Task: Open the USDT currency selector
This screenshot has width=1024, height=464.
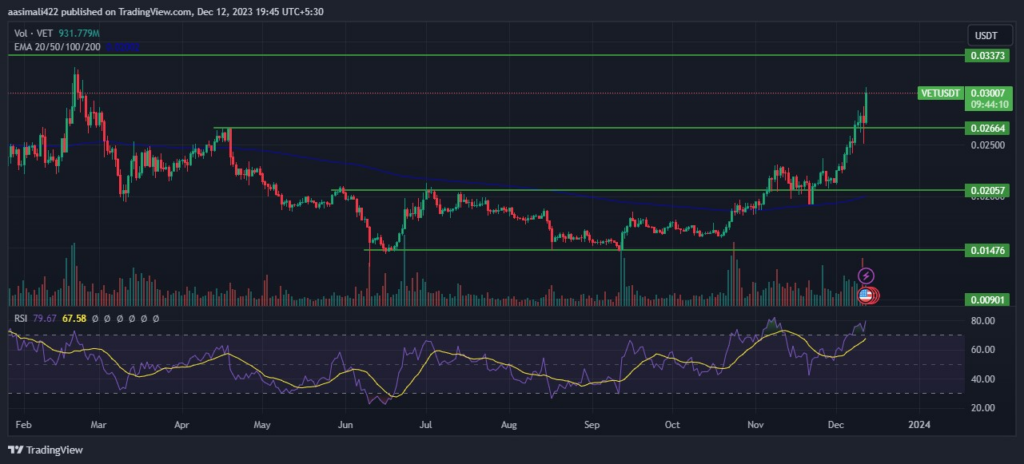Action: click(x=989, y=36)
